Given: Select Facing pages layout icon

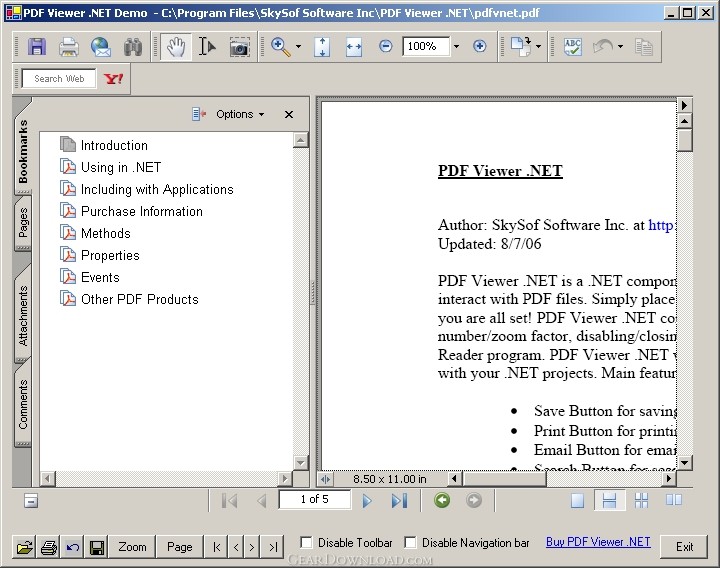Looking at the screenshot, I should coord(674,500).
